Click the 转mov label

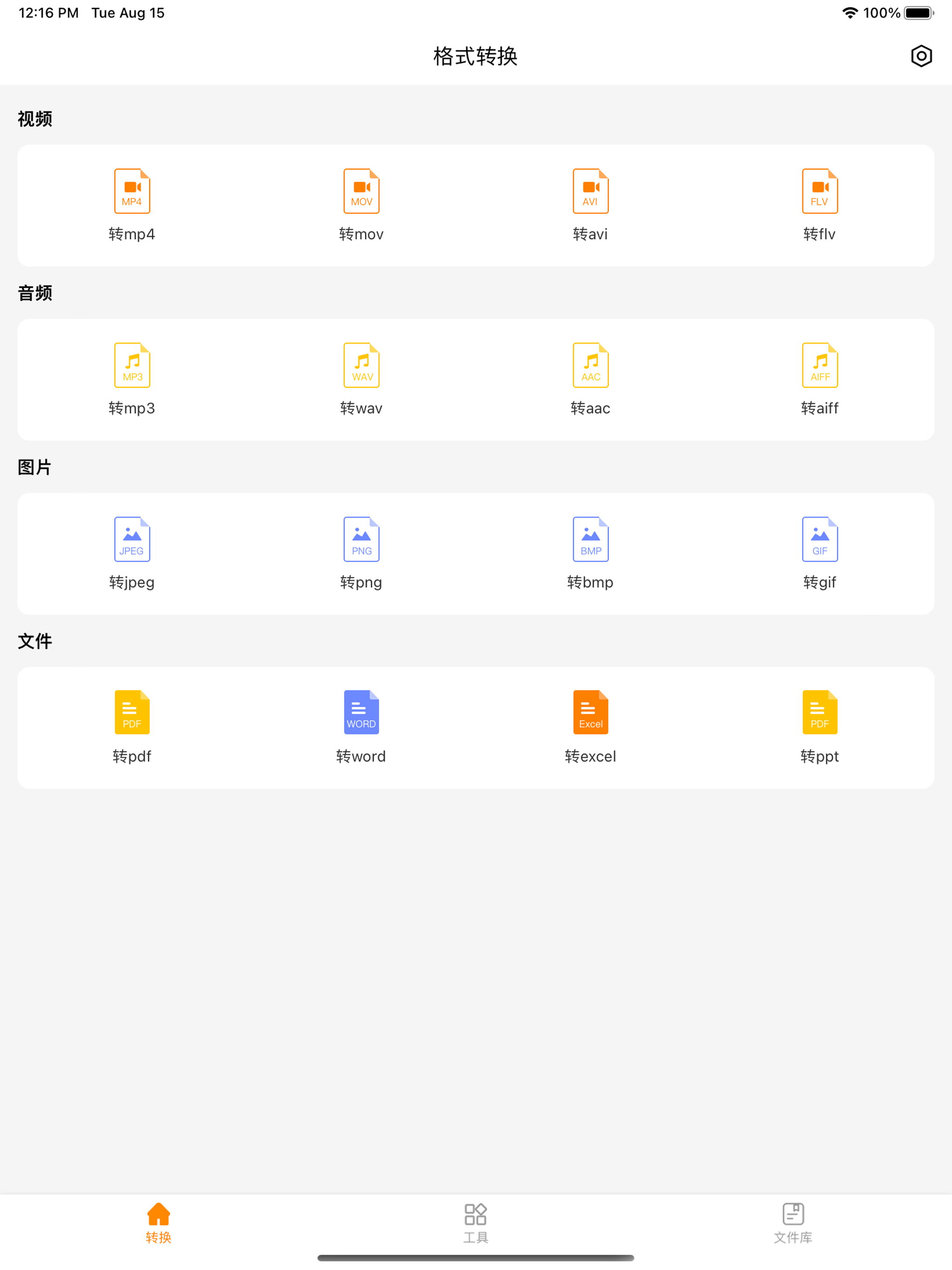[361, 234]
